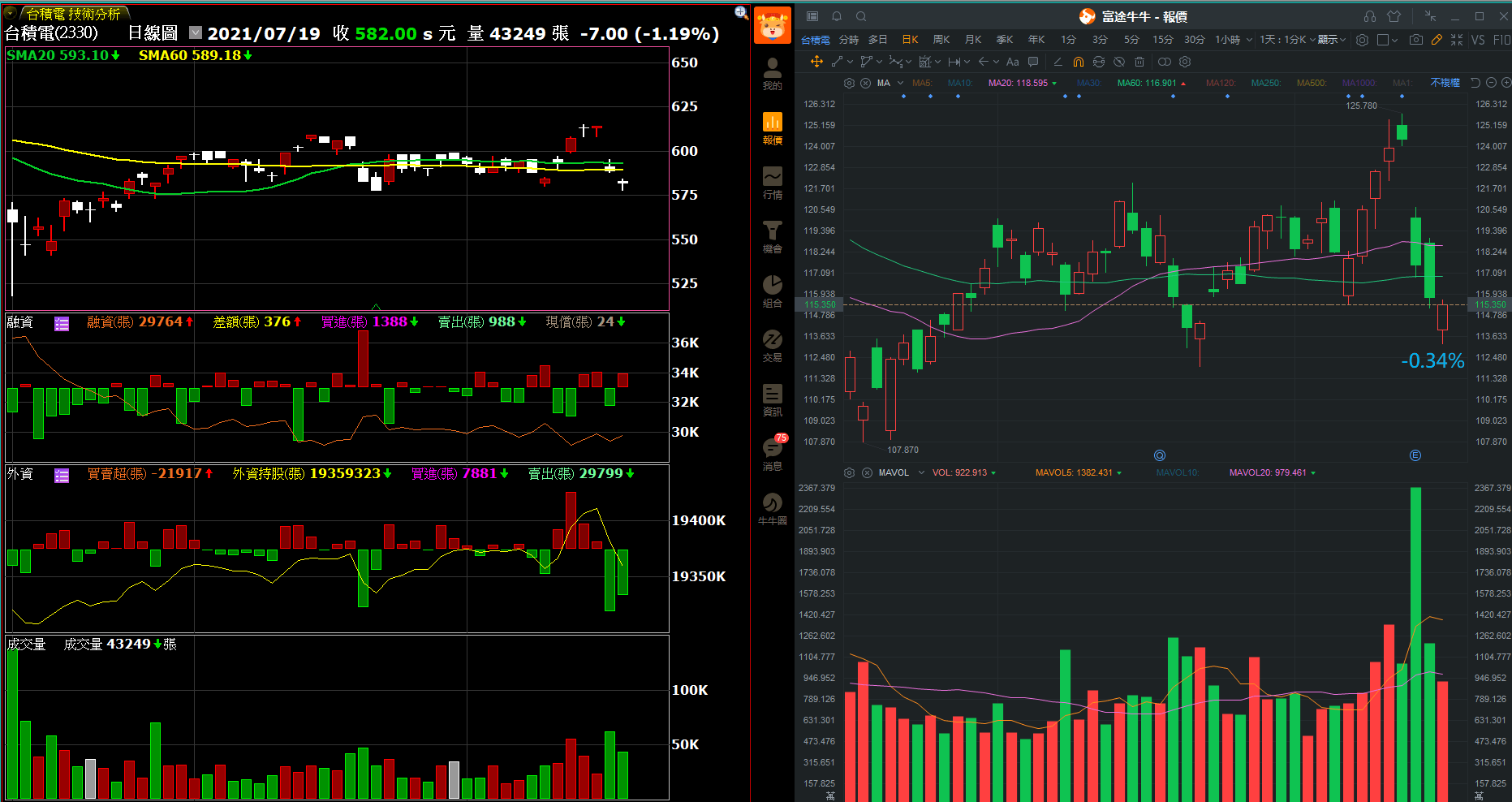Toggle the drawing pencil tool
Screen dimensions: 1512x802
click(x=1437, y=39)
